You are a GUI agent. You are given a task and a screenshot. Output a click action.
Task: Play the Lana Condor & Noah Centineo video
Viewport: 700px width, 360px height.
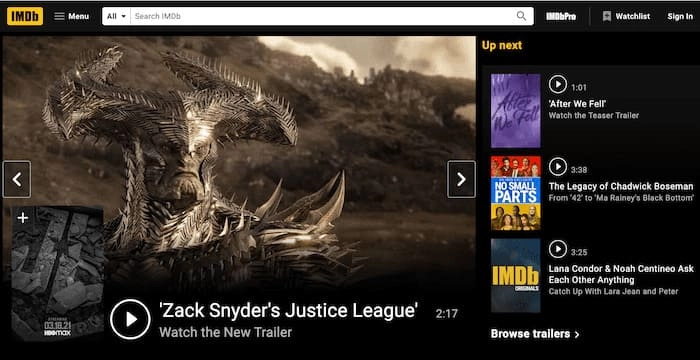point(558,249)
